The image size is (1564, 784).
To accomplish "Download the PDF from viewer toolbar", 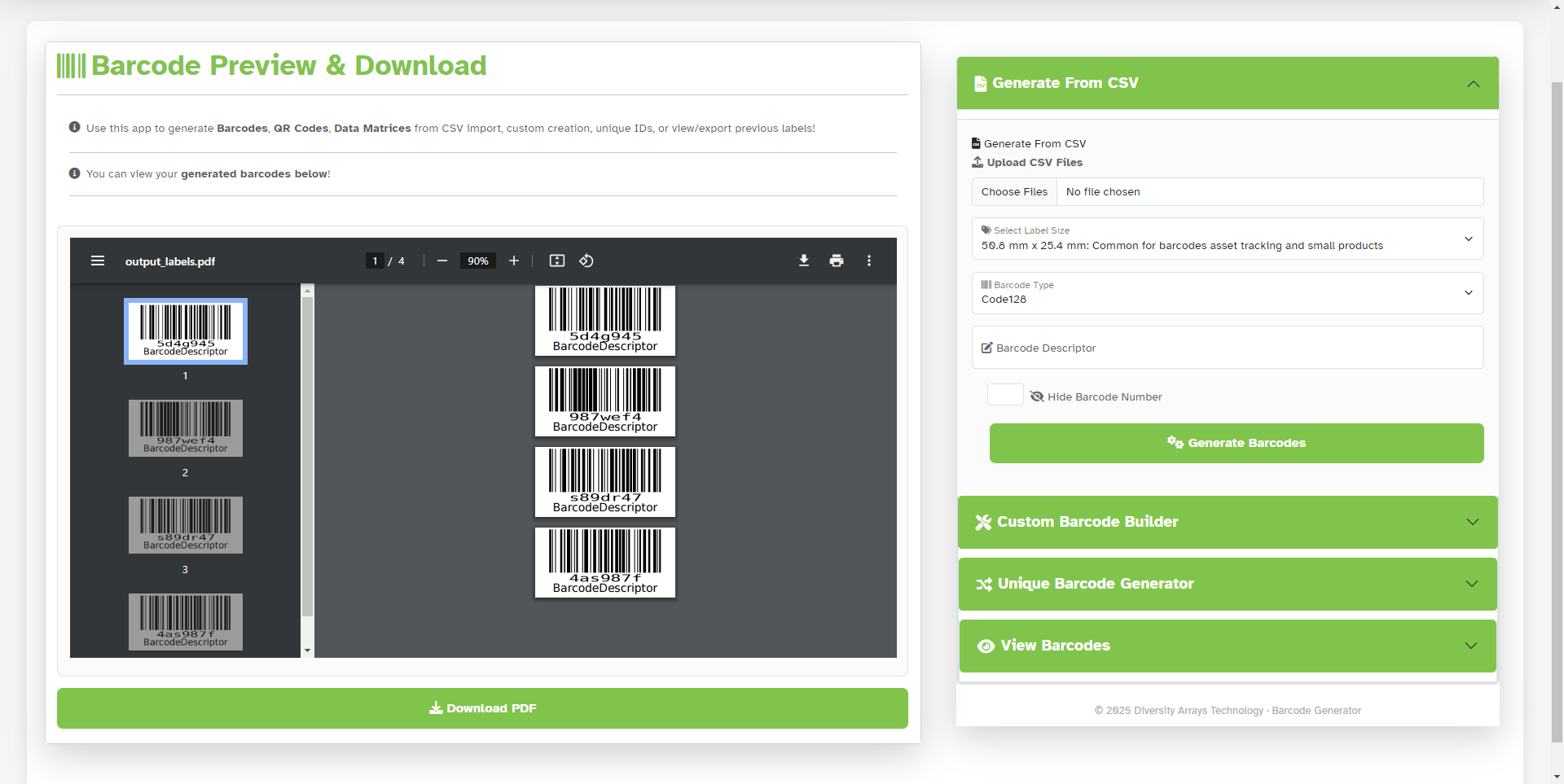I will pos(804,261).
